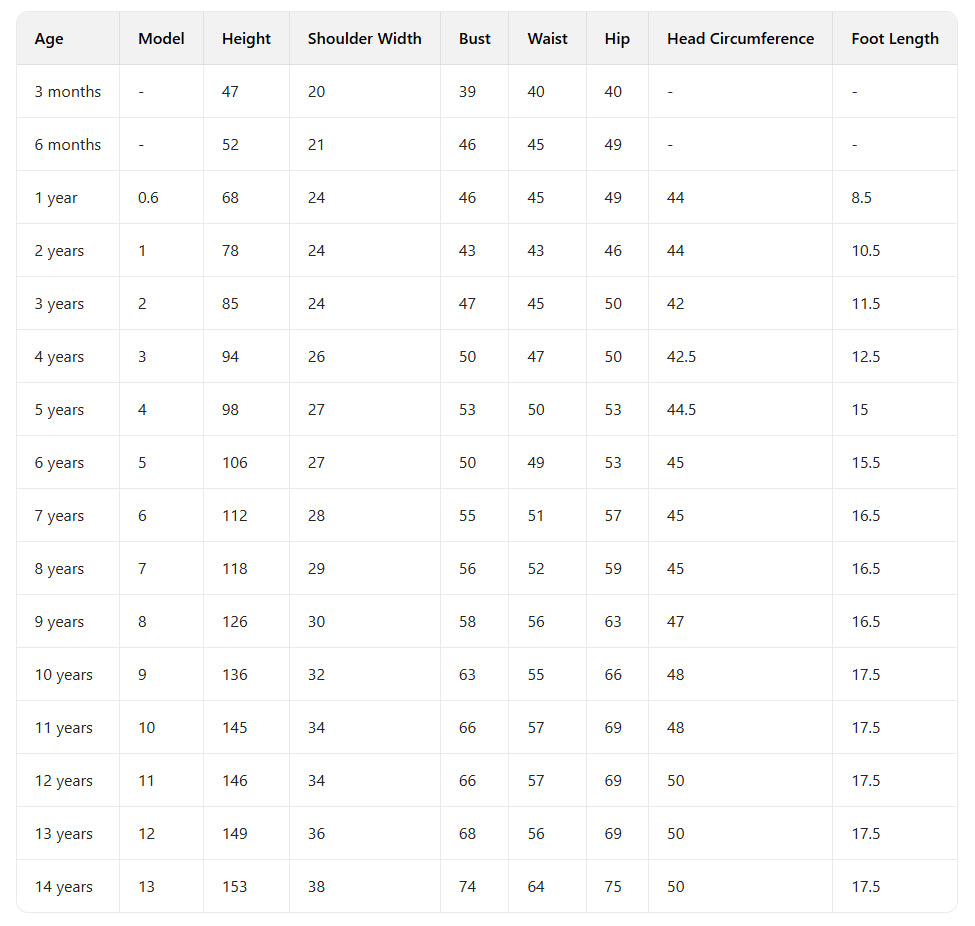Select head circumference value 42.5
975x926 pixels.
click(x=682, y=357)
